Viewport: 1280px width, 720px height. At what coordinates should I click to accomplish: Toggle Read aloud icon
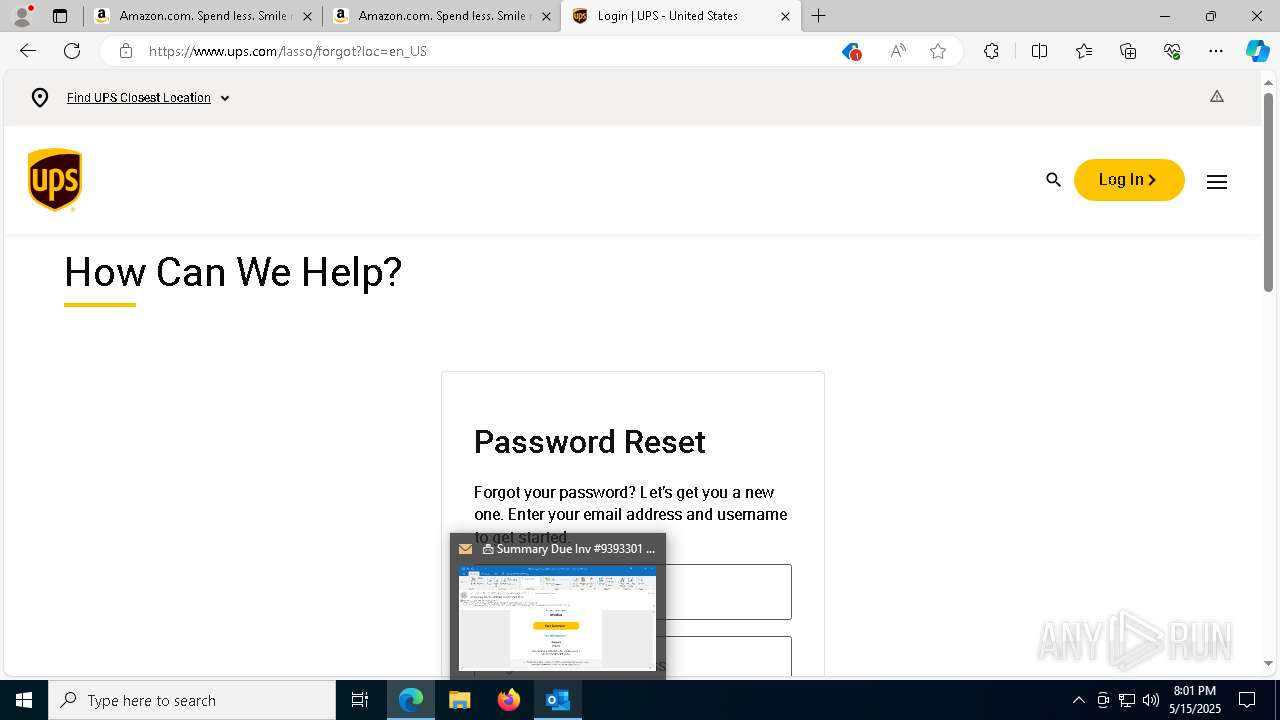(898, 51)
